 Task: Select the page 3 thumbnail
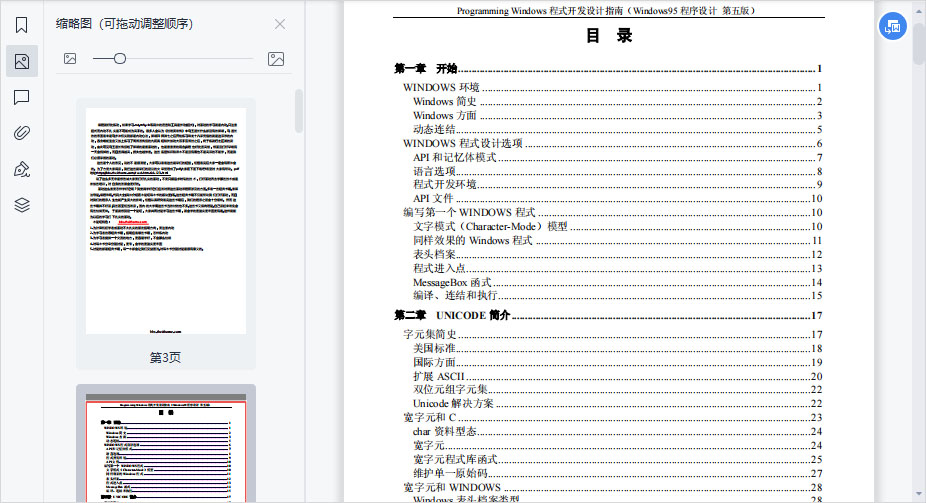(166, 221)
